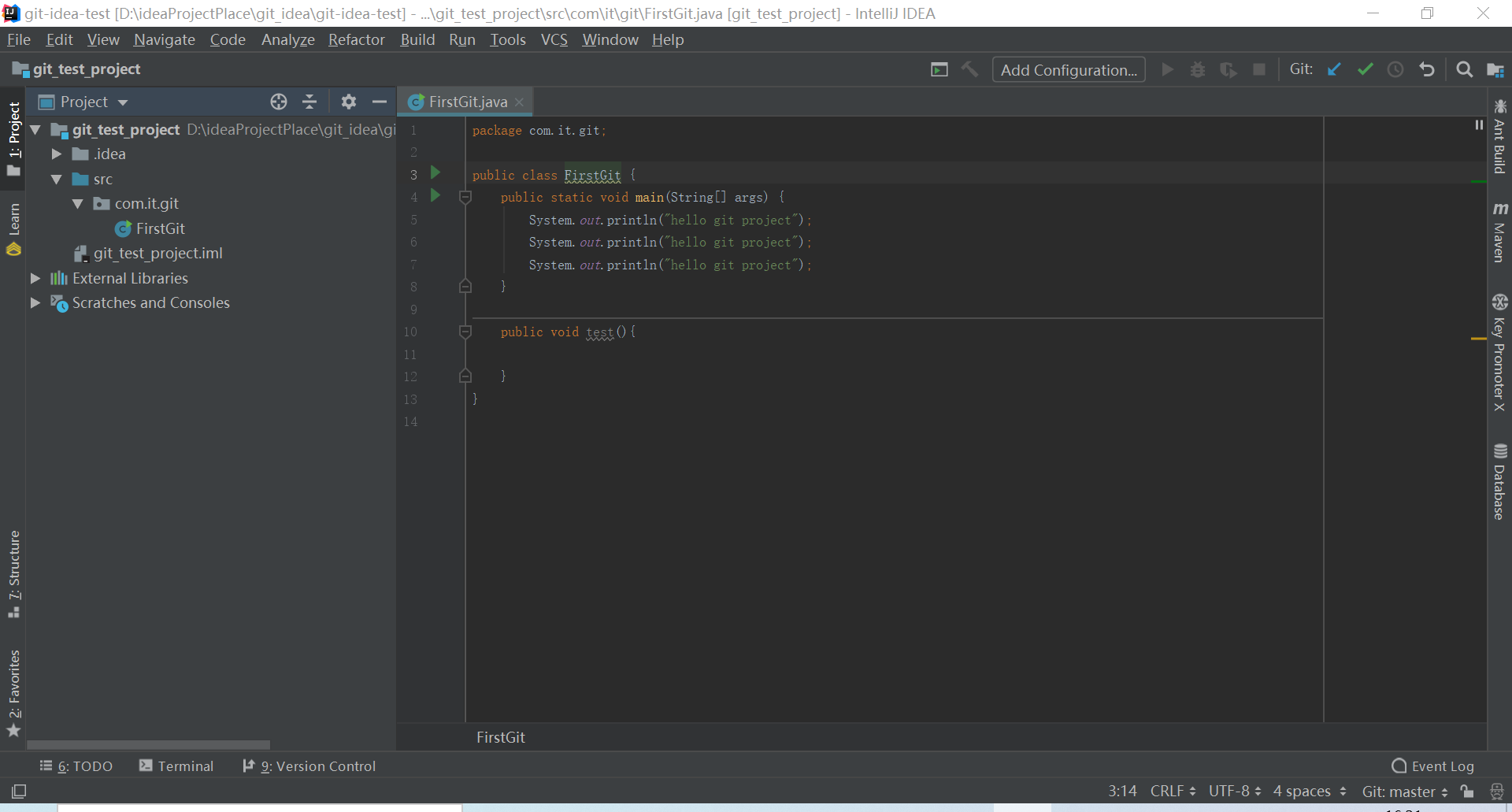Image resolution: width=1512 pixels, height=812 pixels.
Task: Click locate/scroll from source target icon
Action: (279, 102)
